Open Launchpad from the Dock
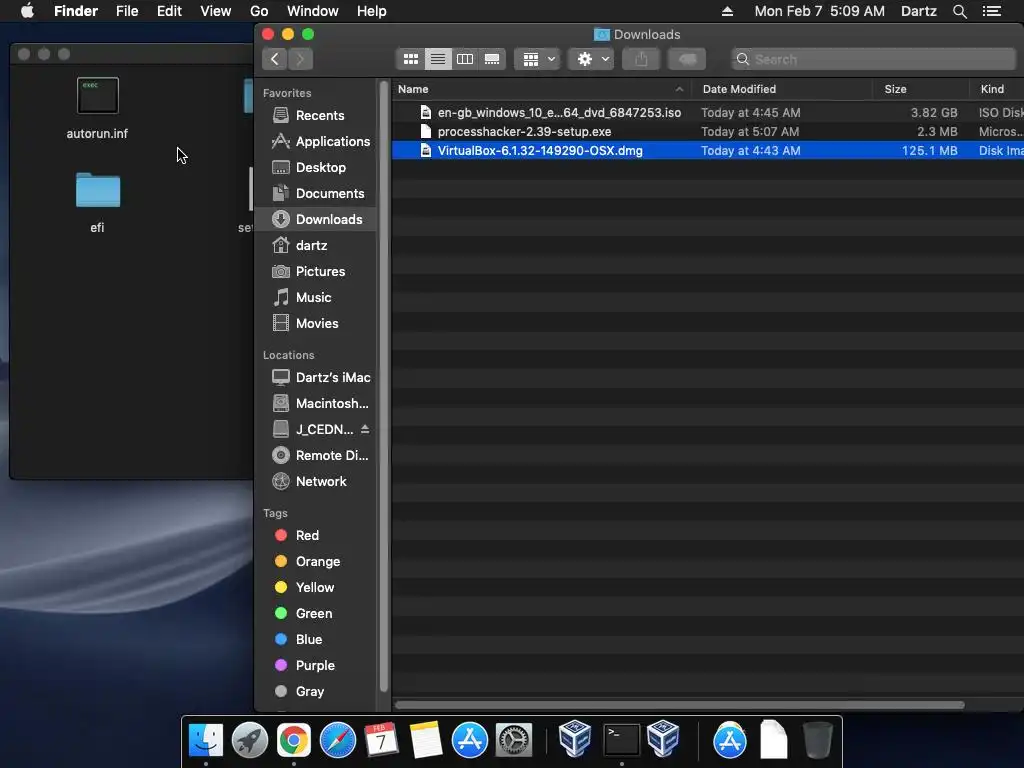This screenshot has height=768, width=1024. click(249, 741)
